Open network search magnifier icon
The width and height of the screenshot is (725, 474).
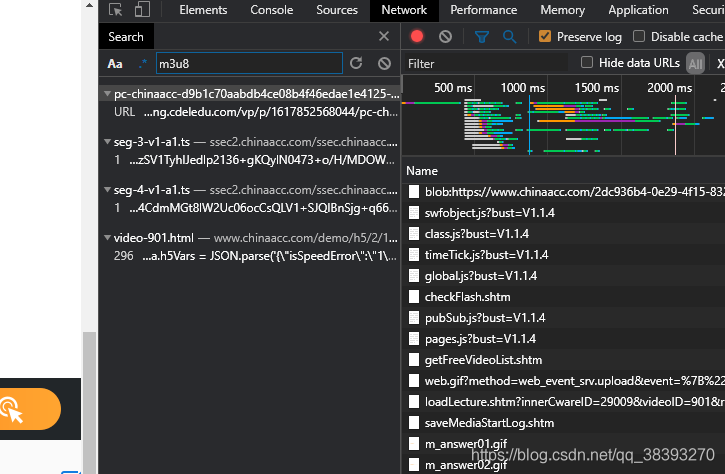[x=510, y=37]
